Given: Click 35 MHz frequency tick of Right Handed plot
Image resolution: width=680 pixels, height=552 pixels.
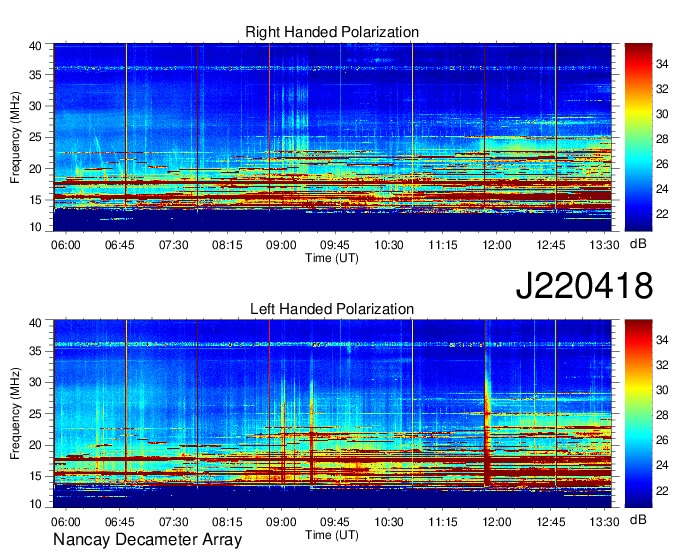Looking at the screenshot, I should [35, 75].
